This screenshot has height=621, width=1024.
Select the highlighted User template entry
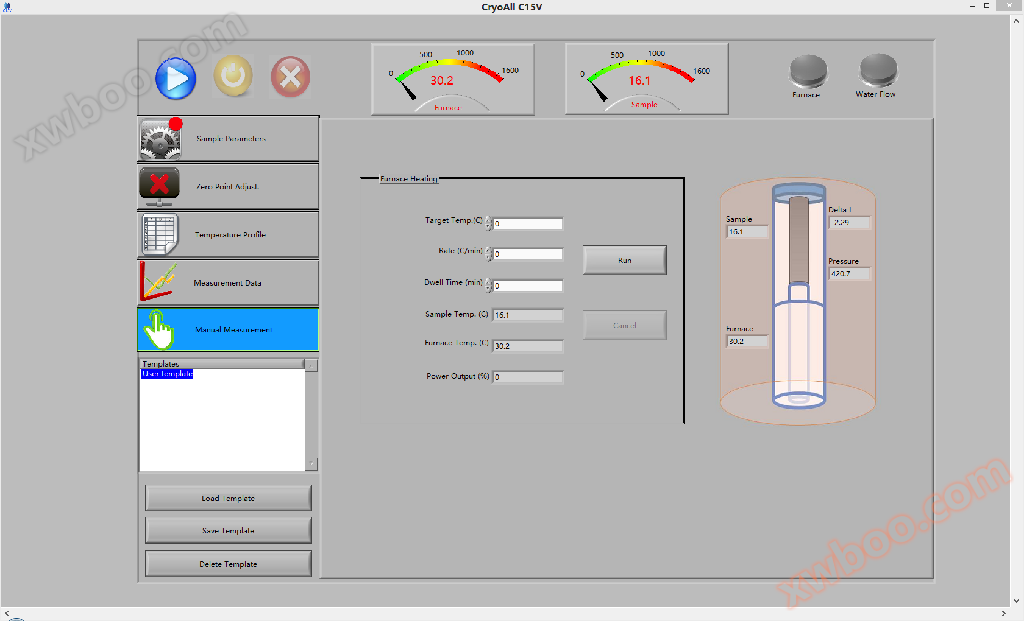point(167,374)
